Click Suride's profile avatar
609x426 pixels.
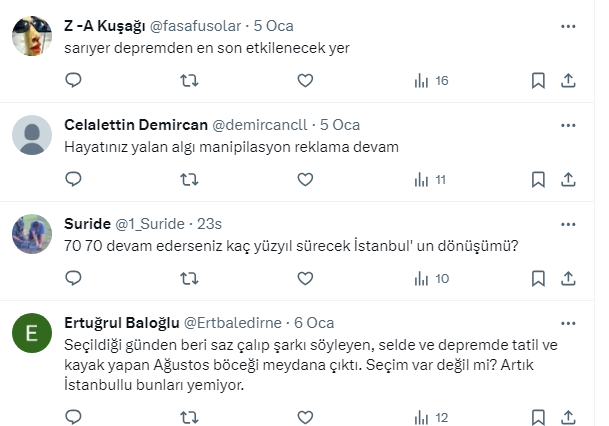pyautogui.click(x=31, y=234)
